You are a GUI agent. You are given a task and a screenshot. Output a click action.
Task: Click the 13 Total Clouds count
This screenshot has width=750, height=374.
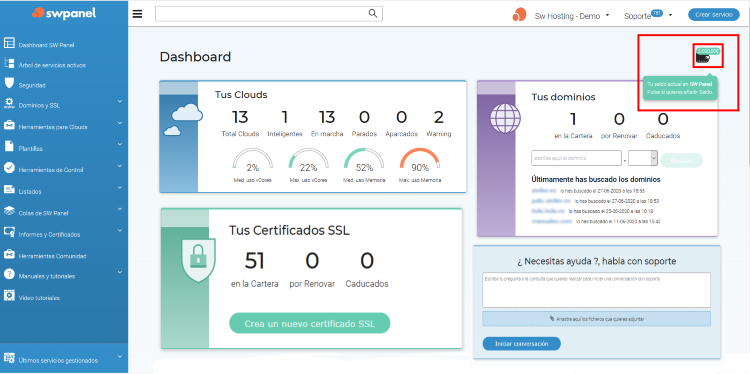pyautogui.click(x=240, y=117)
